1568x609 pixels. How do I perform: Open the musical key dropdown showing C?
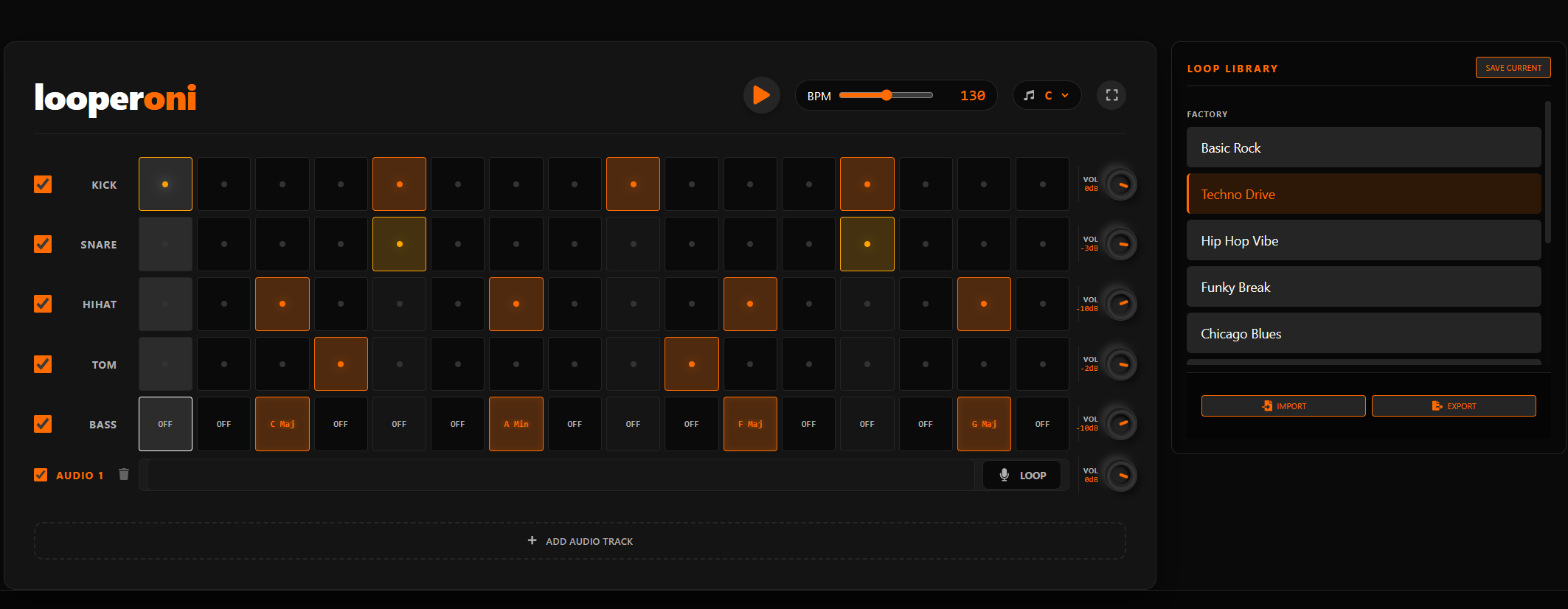click(x=1047, y=95)
